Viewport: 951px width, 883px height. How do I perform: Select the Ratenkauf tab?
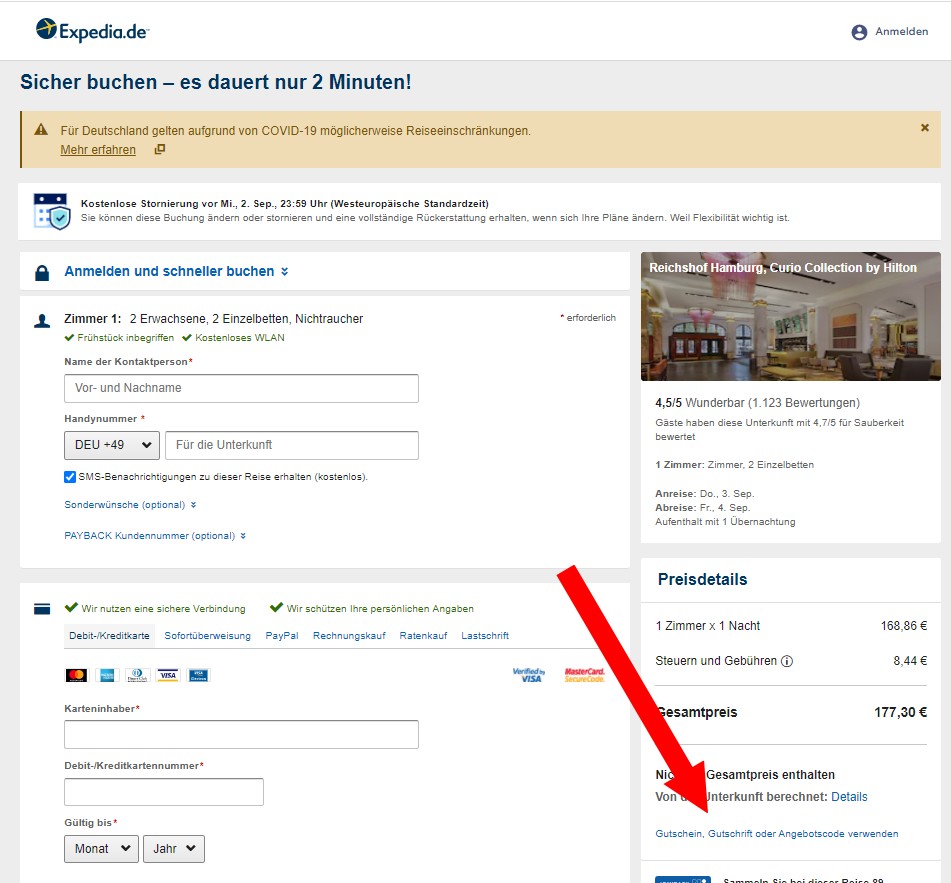tap(423, 636)
